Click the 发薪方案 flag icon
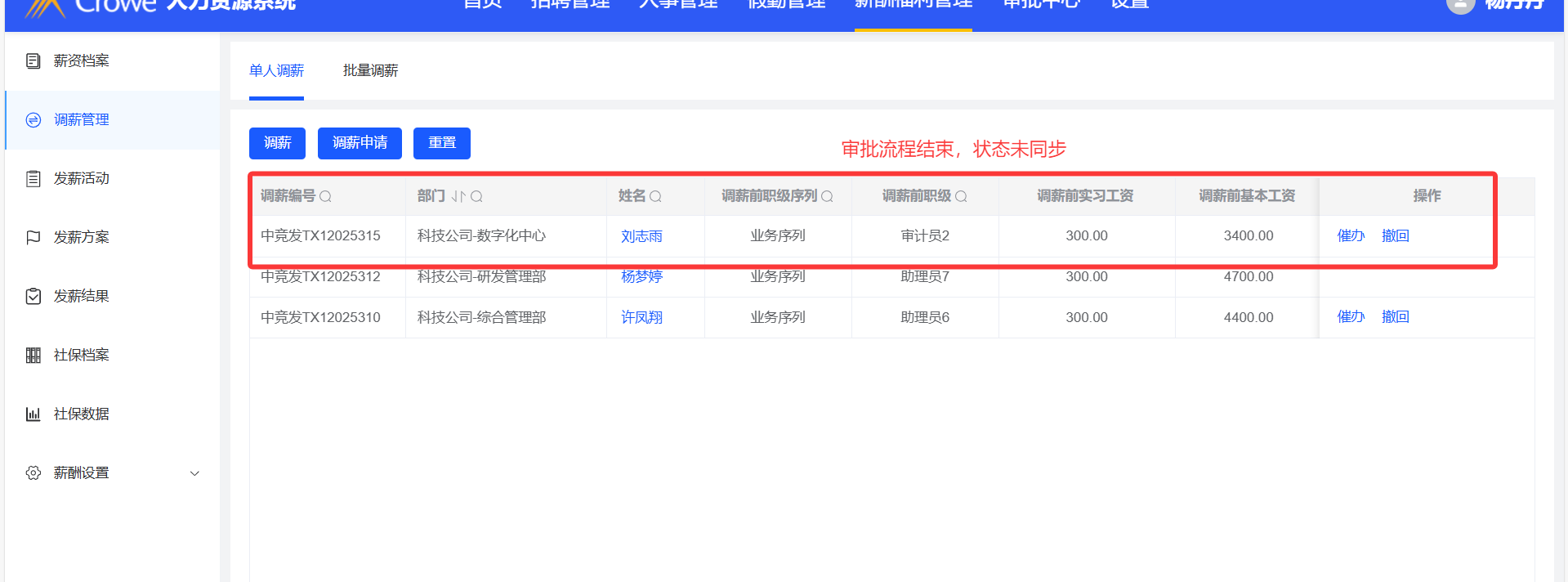 point(34,238)
